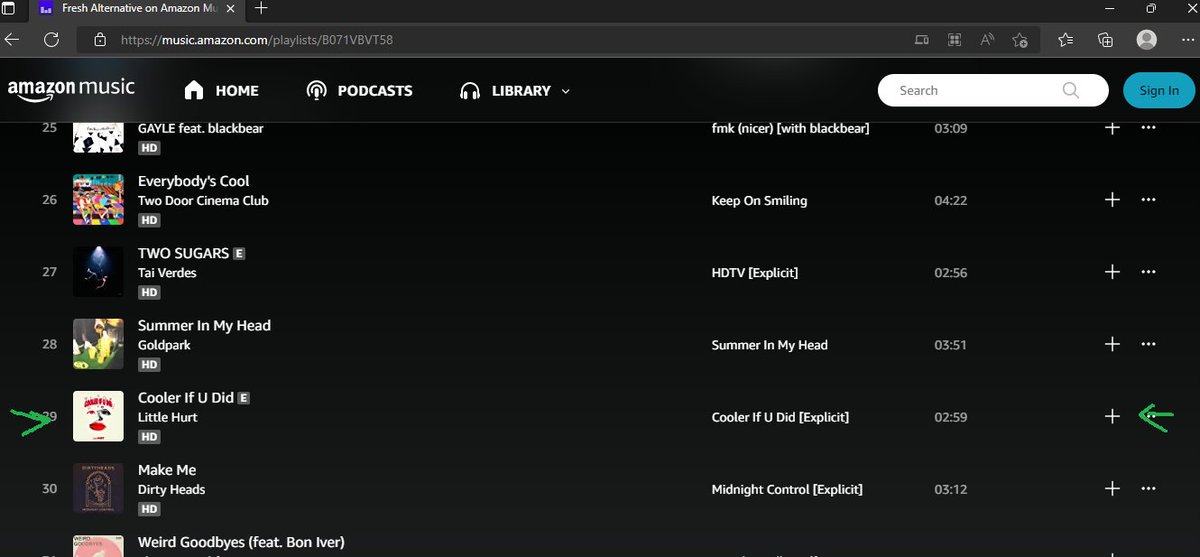Click the QR code grid icon in the address bar
Screen dimensions: 1200x557
955,40
